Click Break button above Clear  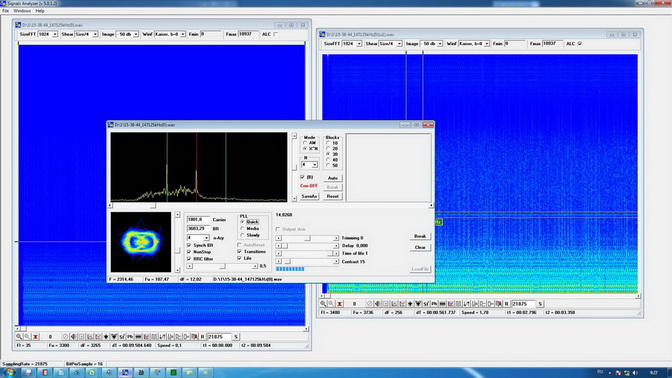(x=420, y=236)
